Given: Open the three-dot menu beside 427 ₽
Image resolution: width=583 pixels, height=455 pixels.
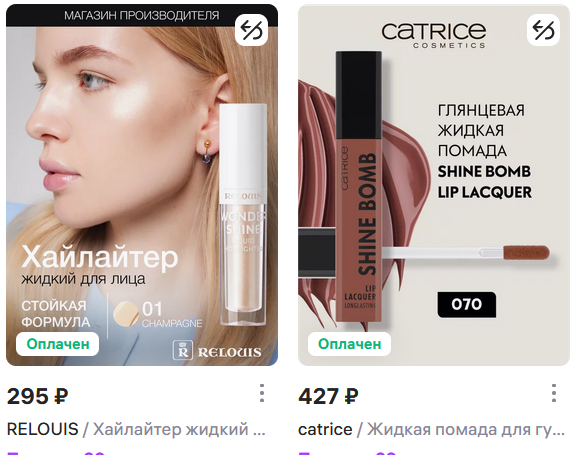Looking at the screenshot, I should click(x=554, y=393).
